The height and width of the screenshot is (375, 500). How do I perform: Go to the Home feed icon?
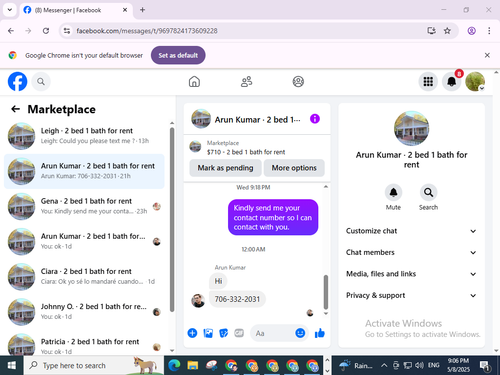[194, 81]
